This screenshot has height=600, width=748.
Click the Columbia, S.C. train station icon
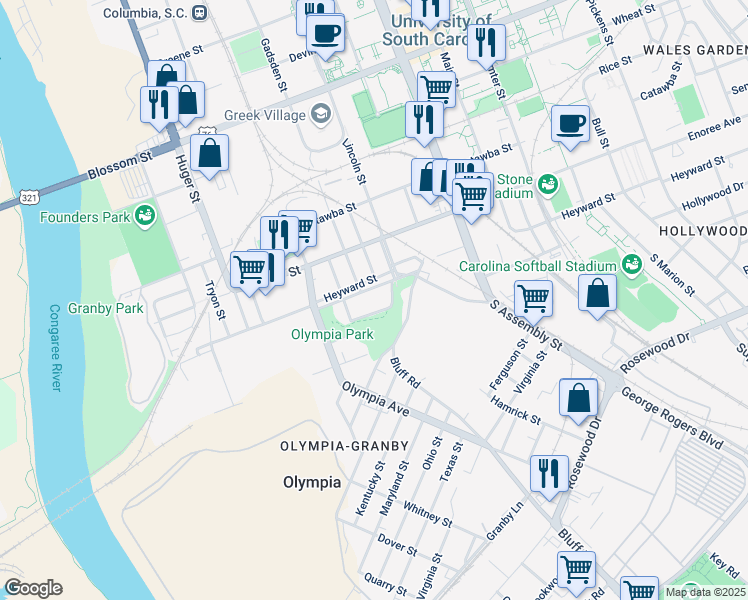pos(199,13)
